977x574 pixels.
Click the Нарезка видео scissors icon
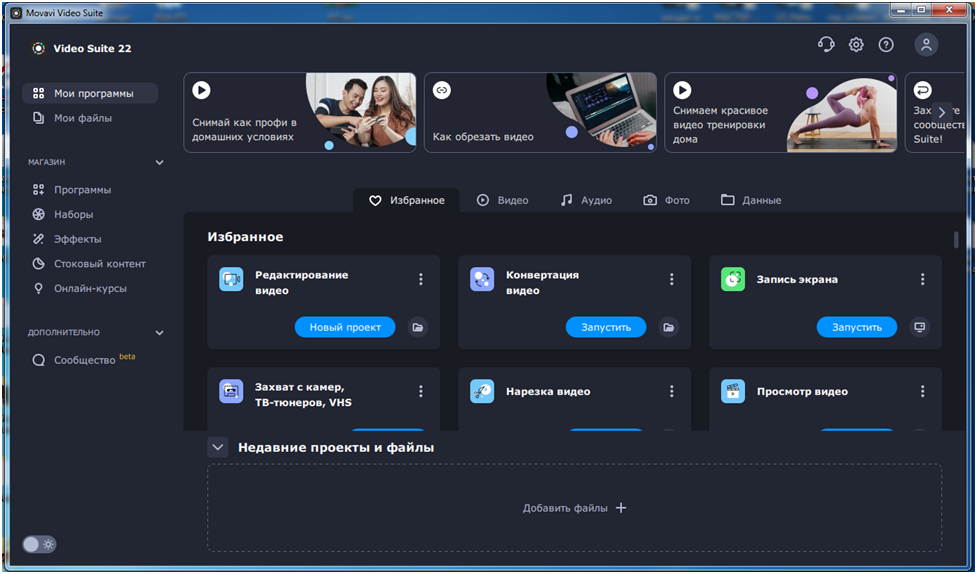pos(482,391)
